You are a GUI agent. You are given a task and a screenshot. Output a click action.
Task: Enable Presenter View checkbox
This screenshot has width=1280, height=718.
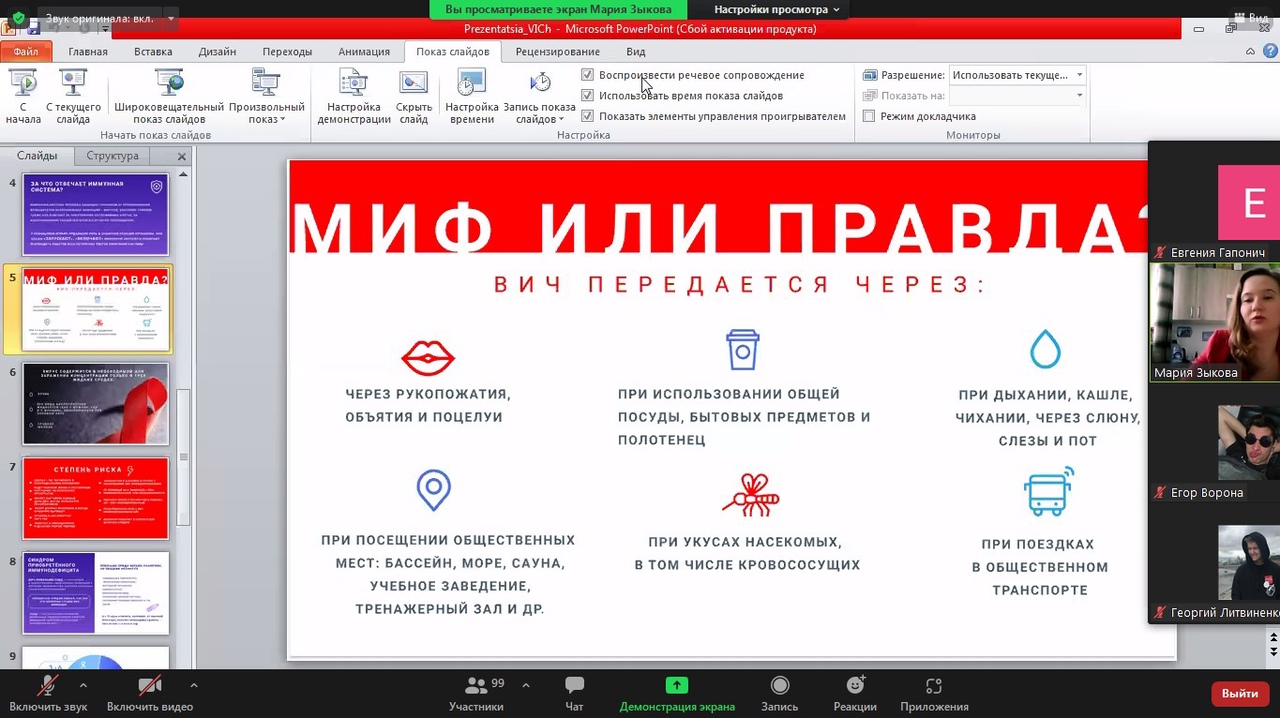(x=869, y=116)
